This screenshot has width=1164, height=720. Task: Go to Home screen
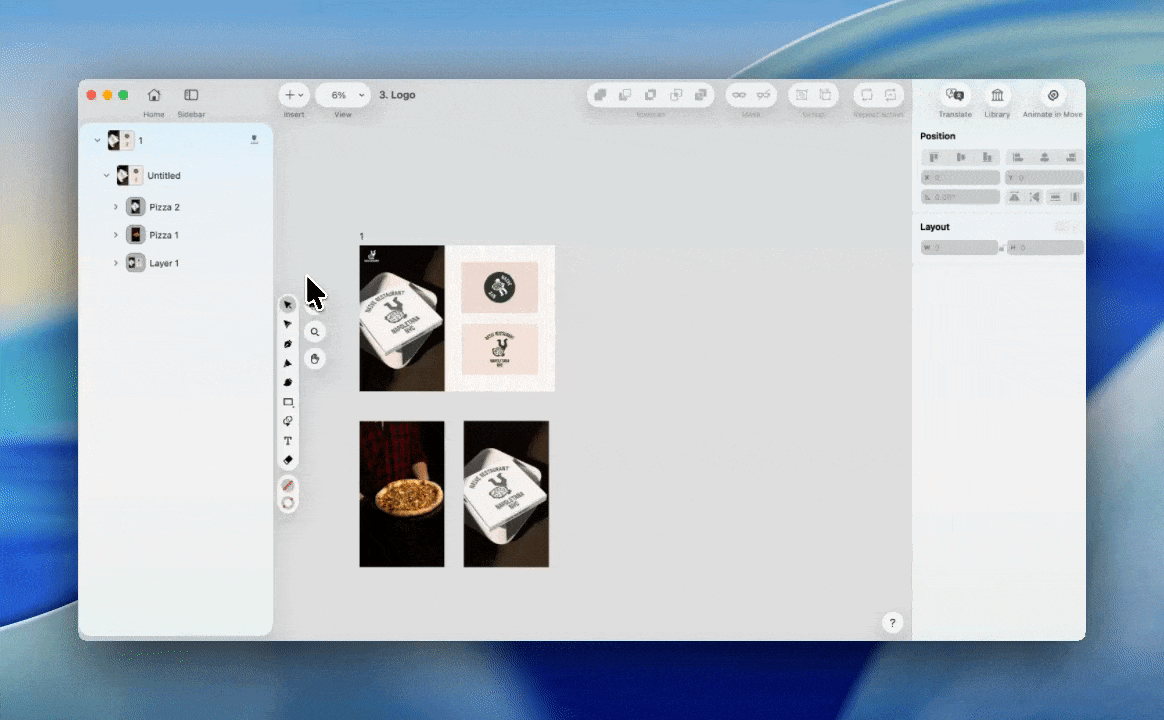click(x=154, y=96)
